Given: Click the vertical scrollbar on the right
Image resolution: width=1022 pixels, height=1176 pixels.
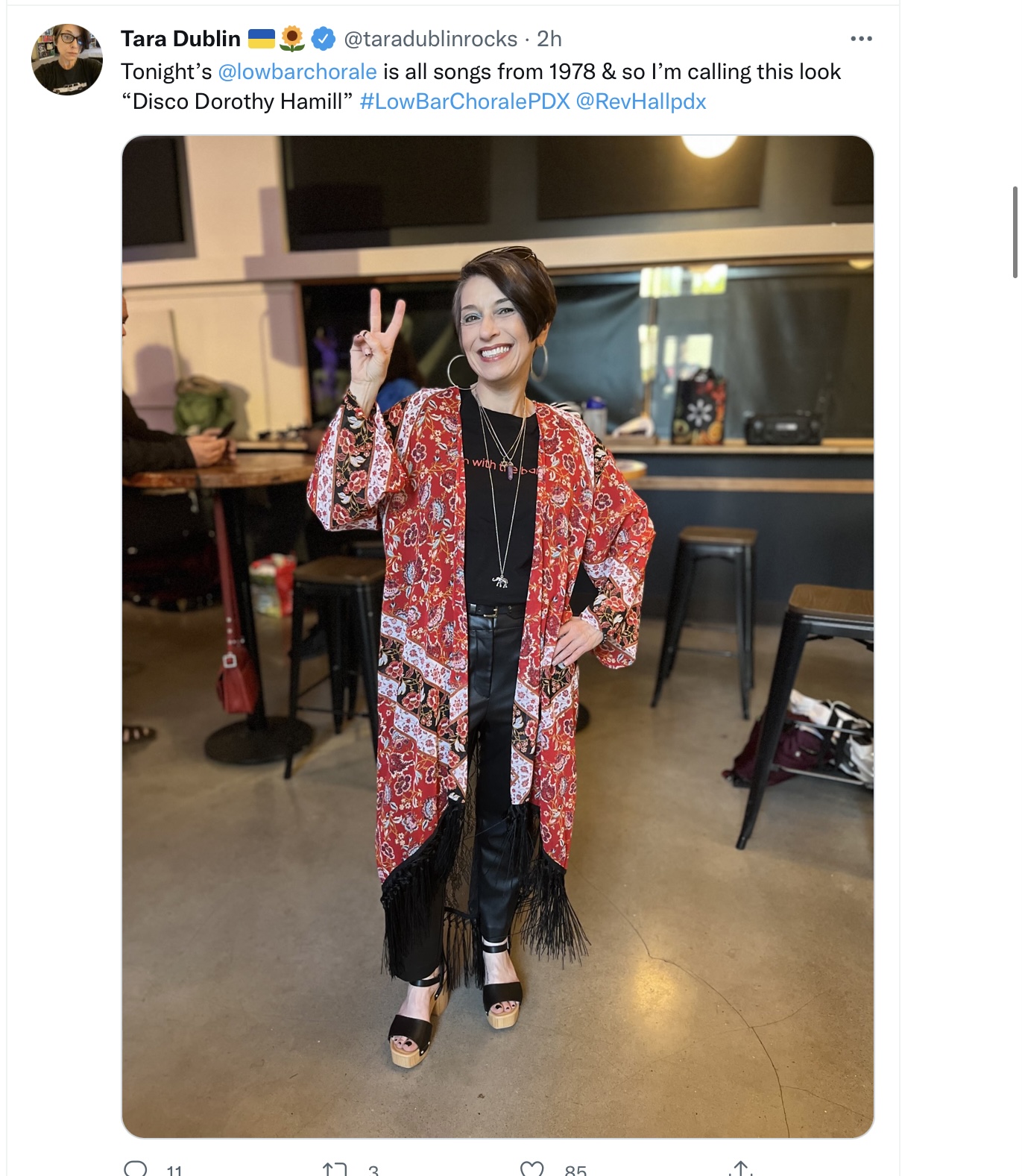Looking at the screenshot, I should (x=1015, y=233).
